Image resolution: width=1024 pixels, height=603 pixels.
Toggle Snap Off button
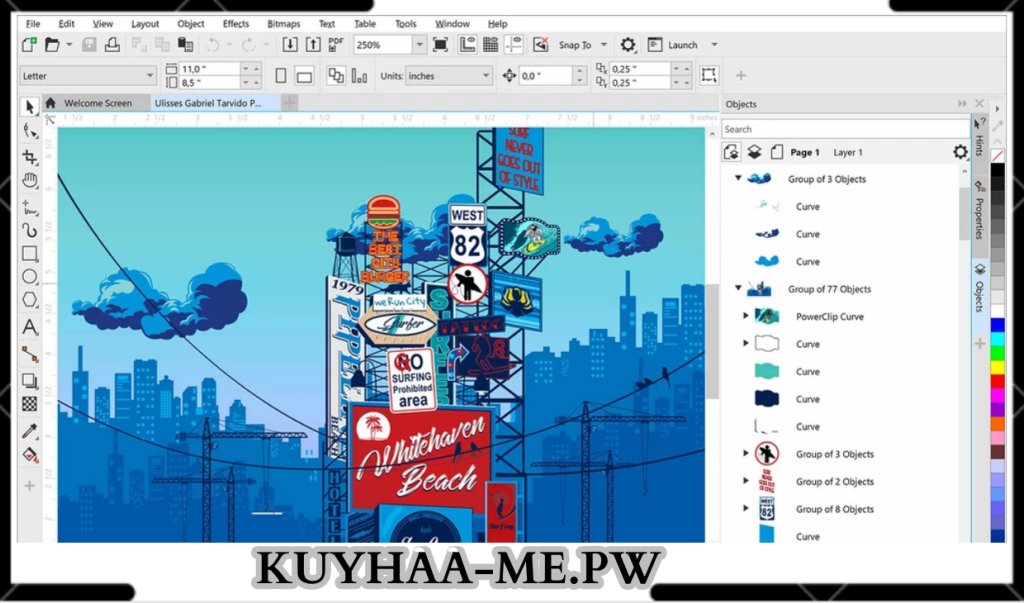pos(540,44)
